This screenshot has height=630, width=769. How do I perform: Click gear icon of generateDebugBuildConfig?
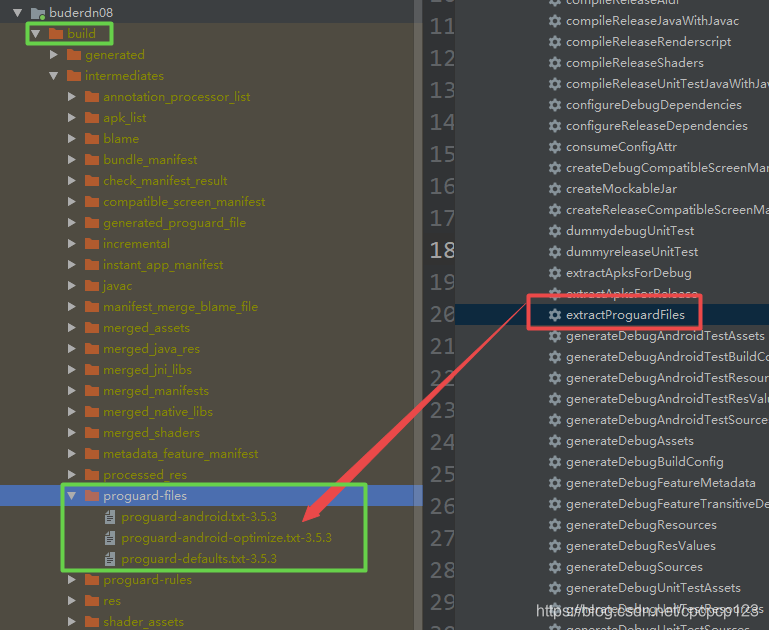coord(555,462)
